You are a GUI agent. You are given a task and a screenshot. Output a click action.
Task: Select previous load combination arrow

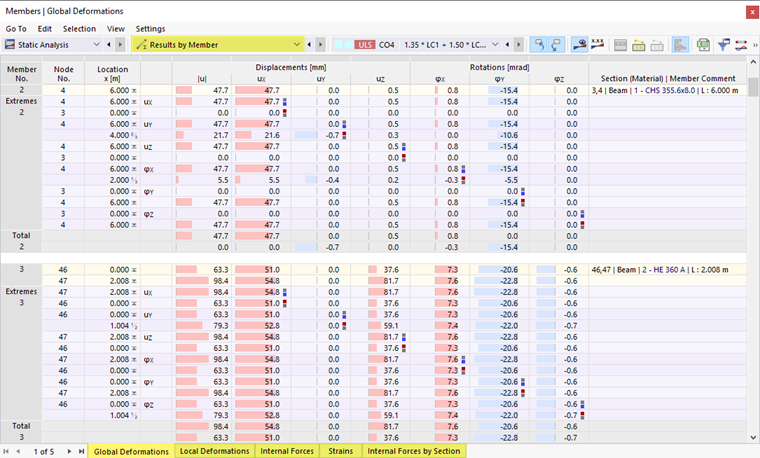coord(507,45)
